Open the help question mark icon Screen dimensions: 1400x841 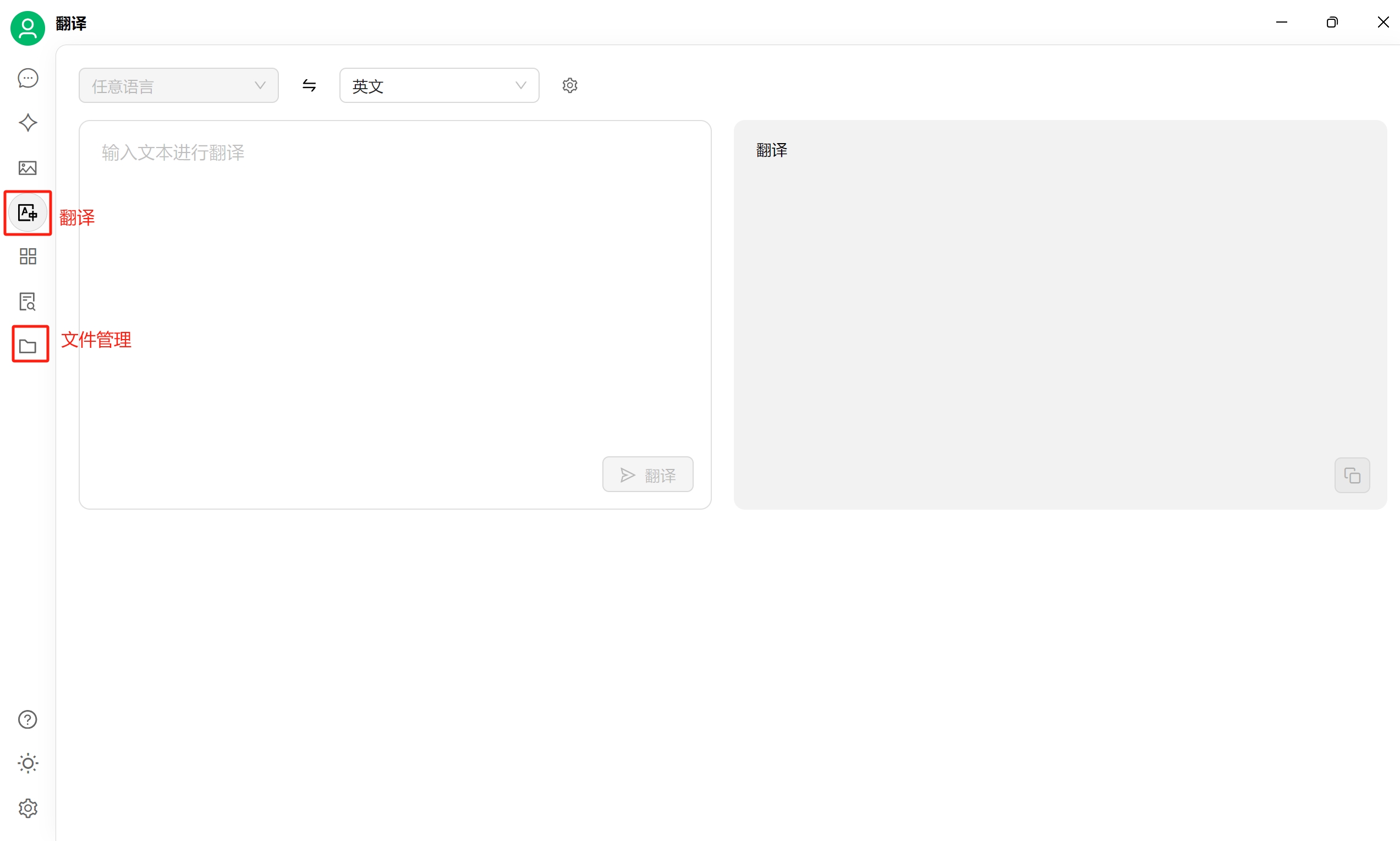click(28, 720)
